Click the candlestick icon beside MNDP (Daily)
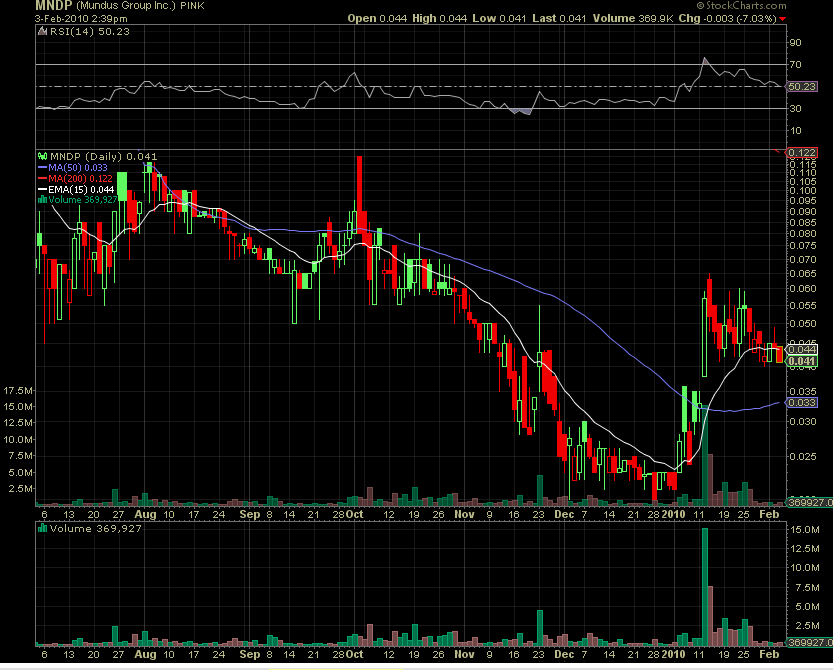This screenshot has height=670, width=833. pos(42,156)
